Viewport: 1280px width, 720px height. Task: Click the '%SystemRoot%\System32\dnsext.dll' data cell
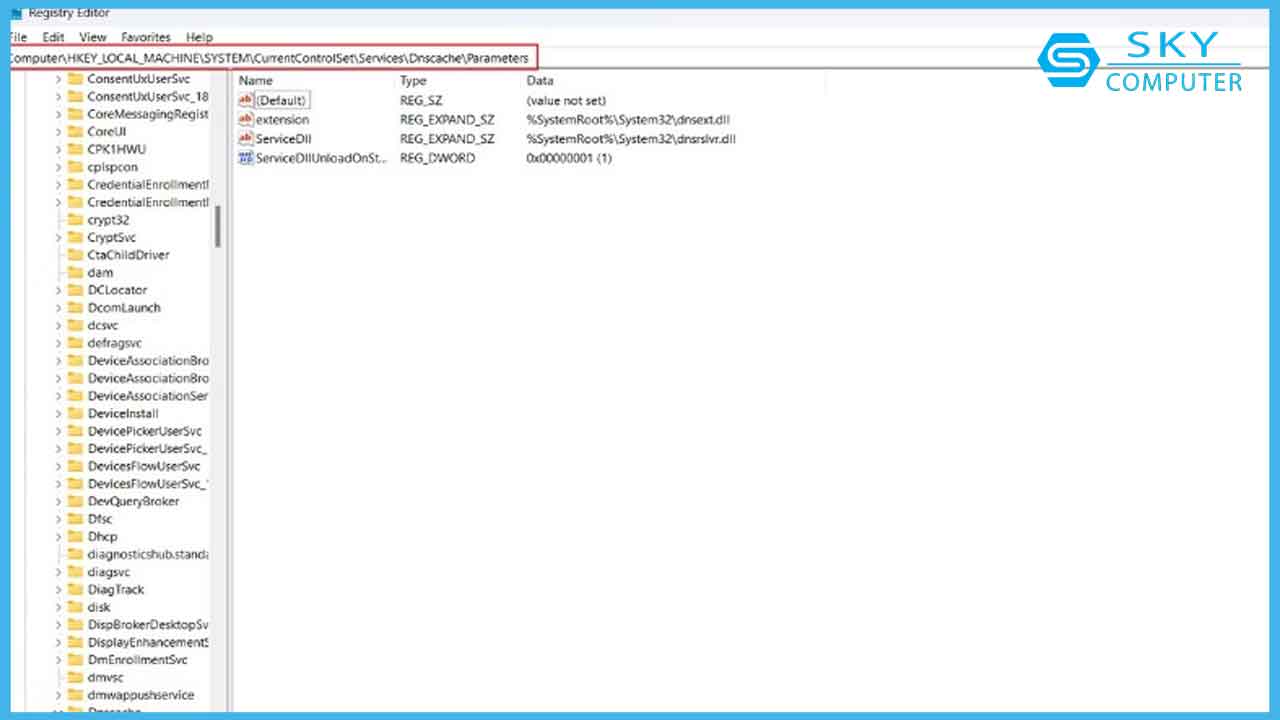pyautogui.click(x=628, y=119)
